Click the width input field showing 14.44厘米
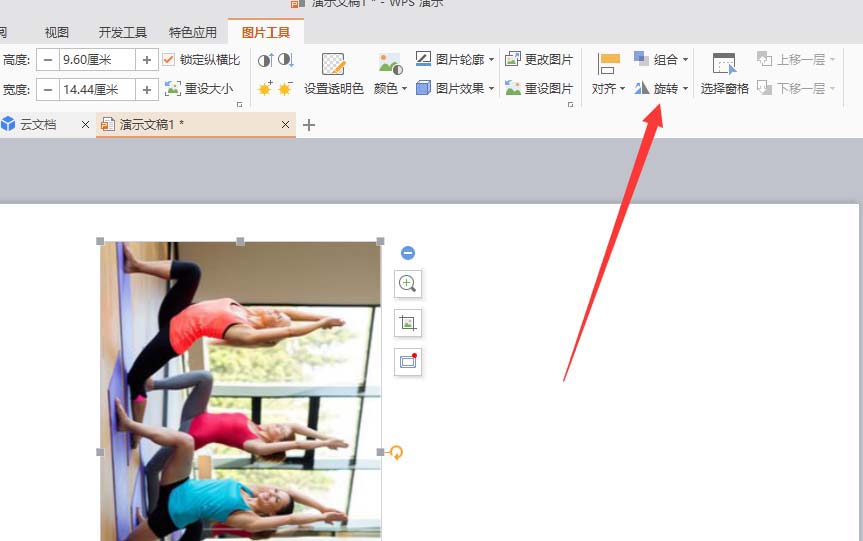Viewport: 863px width, 541px height. tap(97, 89)
